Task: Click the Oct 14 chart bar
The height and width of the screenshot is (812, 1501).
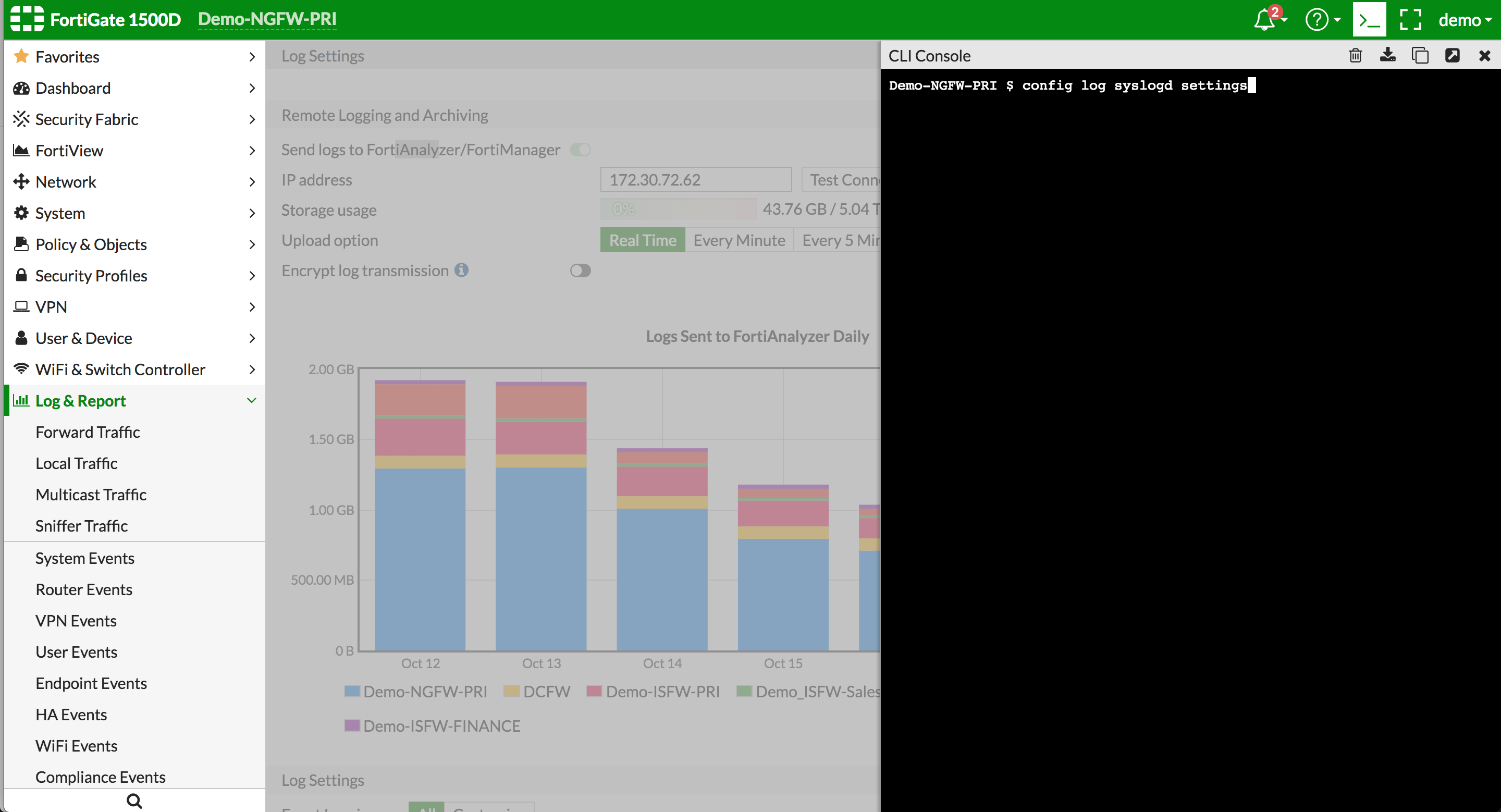Action: [662, 549]
